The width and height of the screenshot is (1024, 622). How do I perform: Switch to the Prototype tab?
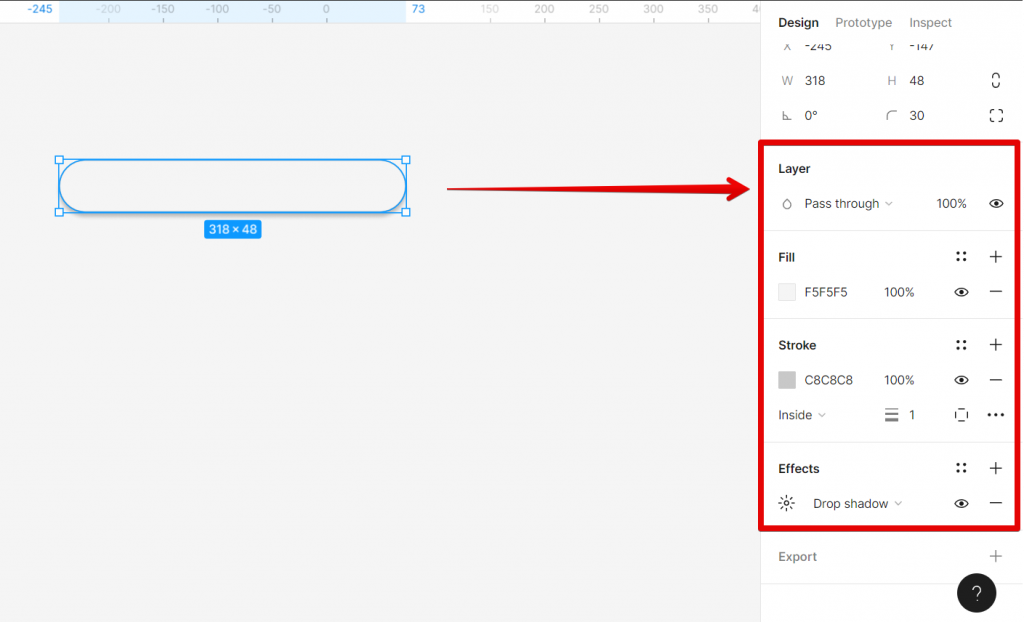click(863, 22)
